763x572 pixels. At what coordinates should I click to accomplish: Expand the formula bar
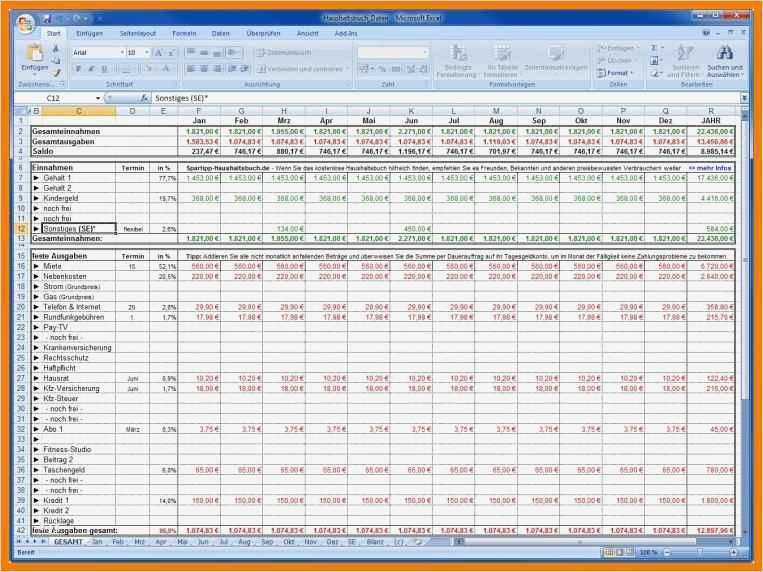[744, 98]
